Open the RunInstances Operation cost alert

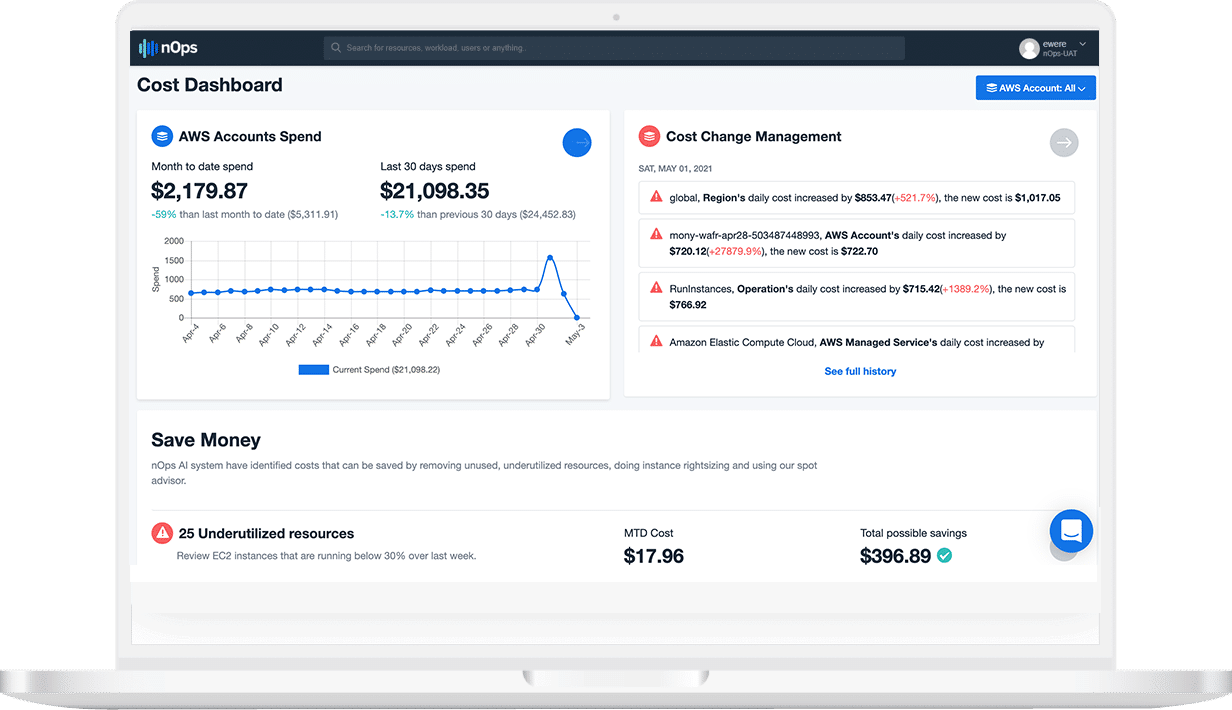pos(856,296)
